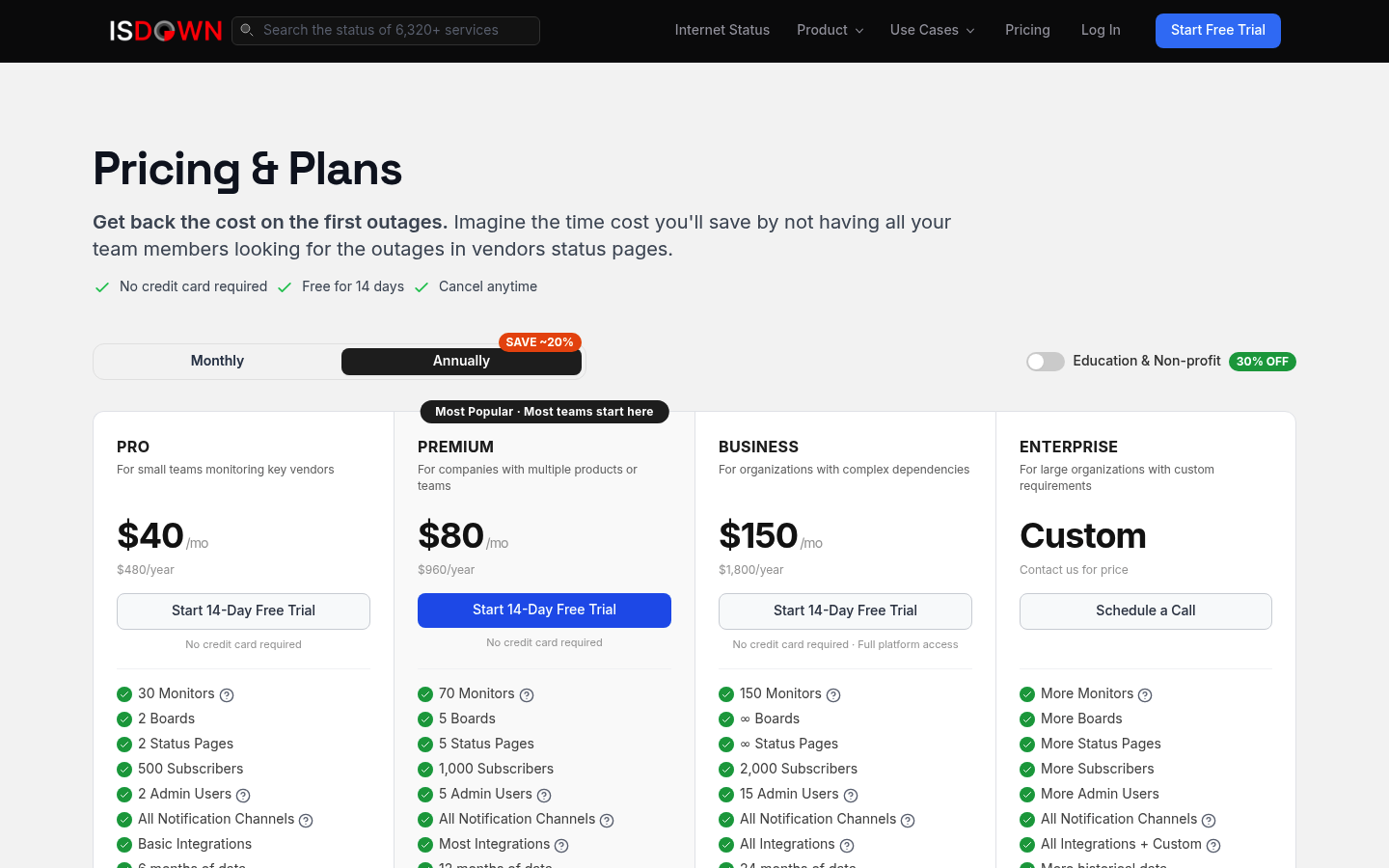Open the IsDown logo home link

[x=166, y=31]
